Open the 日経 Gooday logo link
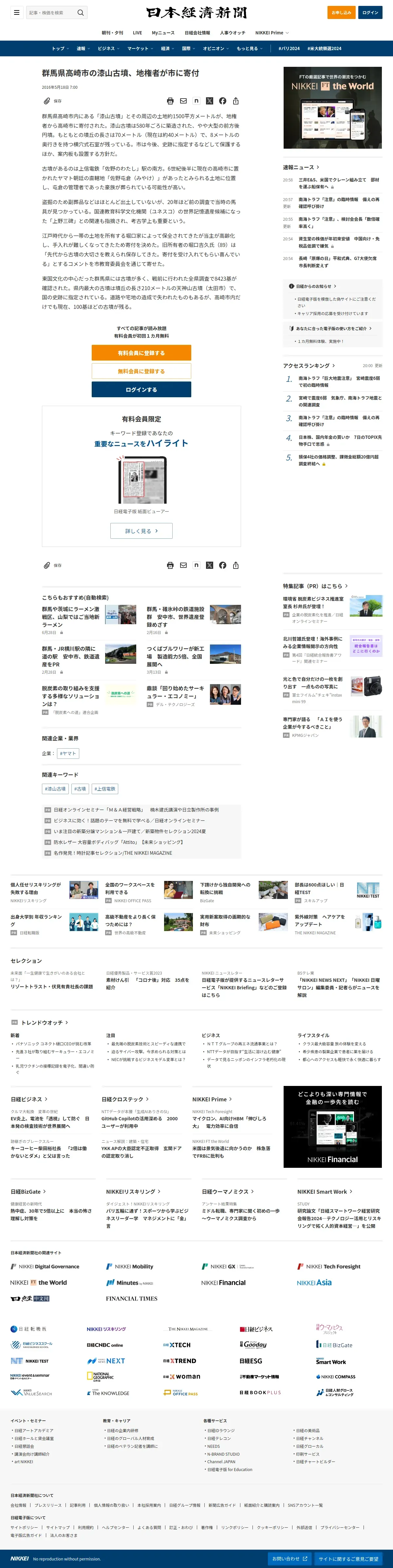 pos(253,1345)
